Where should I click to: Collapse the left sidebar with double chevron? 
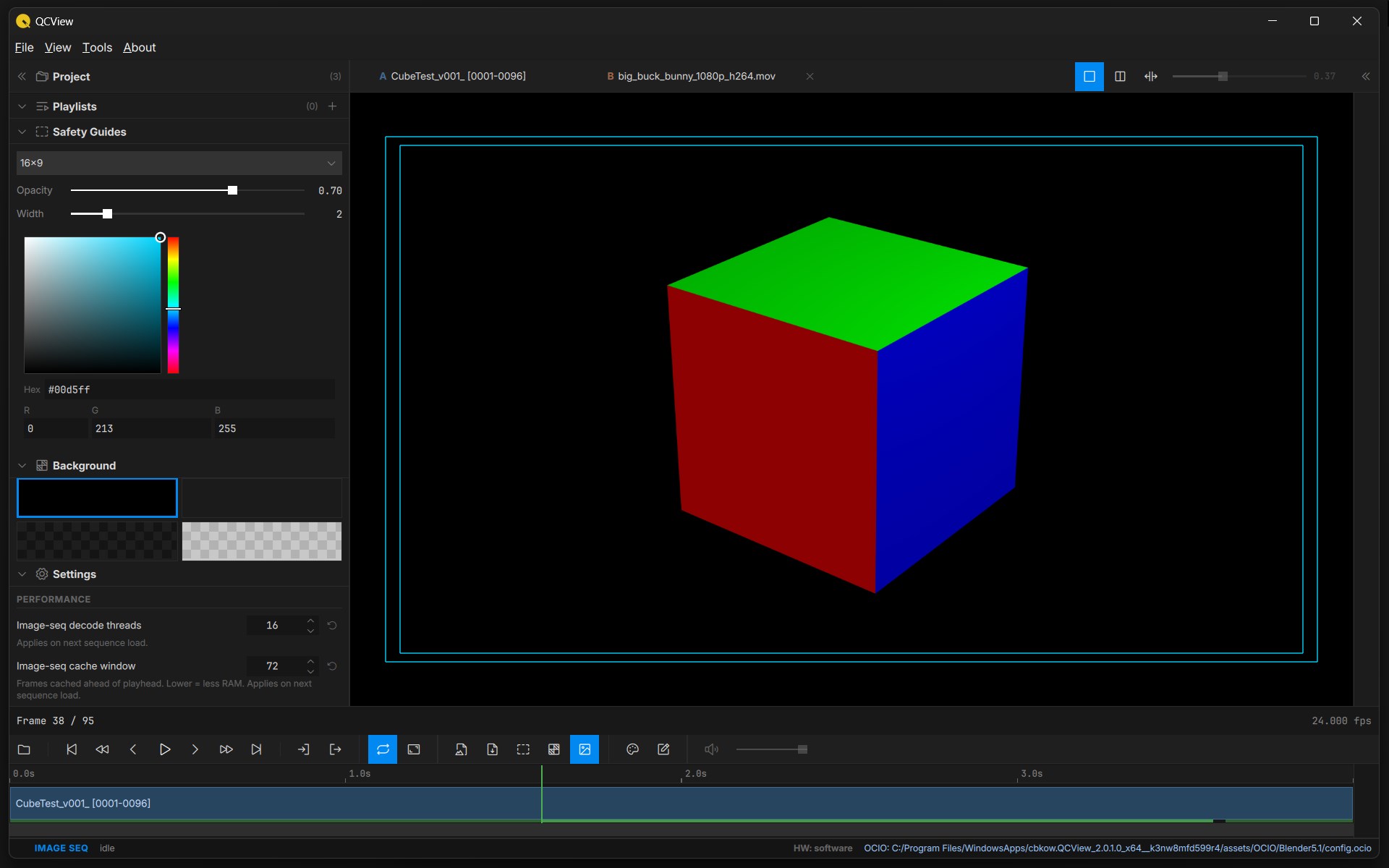22,76
